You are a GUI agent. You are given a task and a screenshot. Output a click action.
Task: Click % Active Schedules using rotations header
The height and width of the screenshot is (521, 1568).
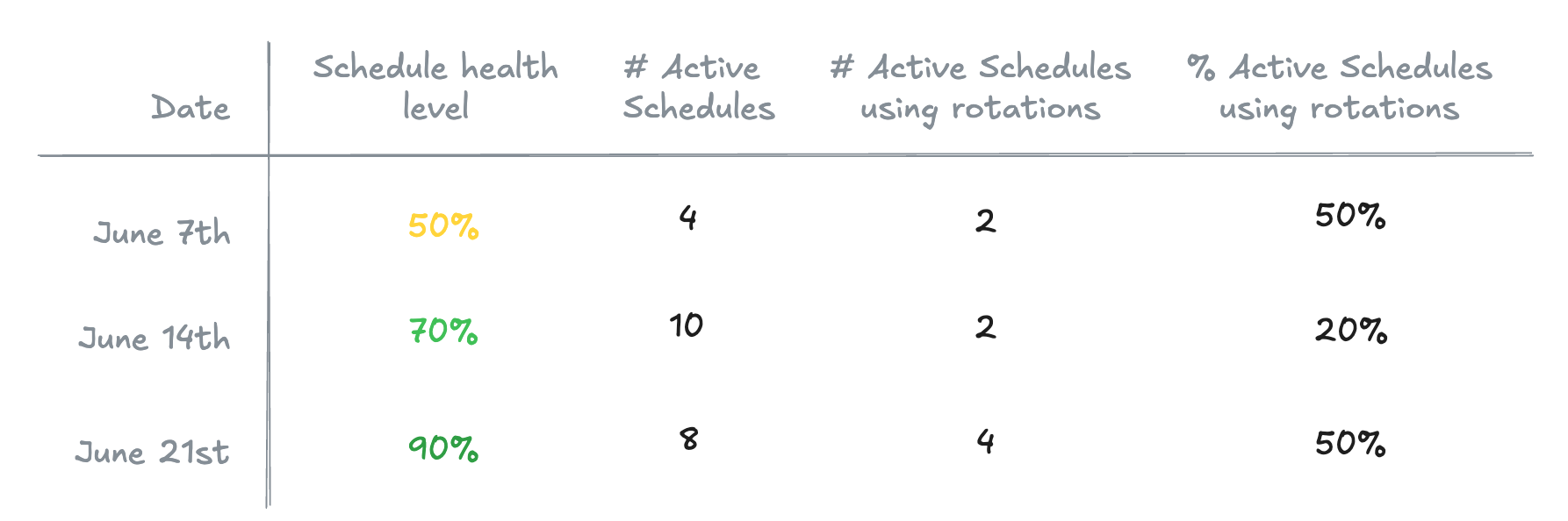point(1339,89)
